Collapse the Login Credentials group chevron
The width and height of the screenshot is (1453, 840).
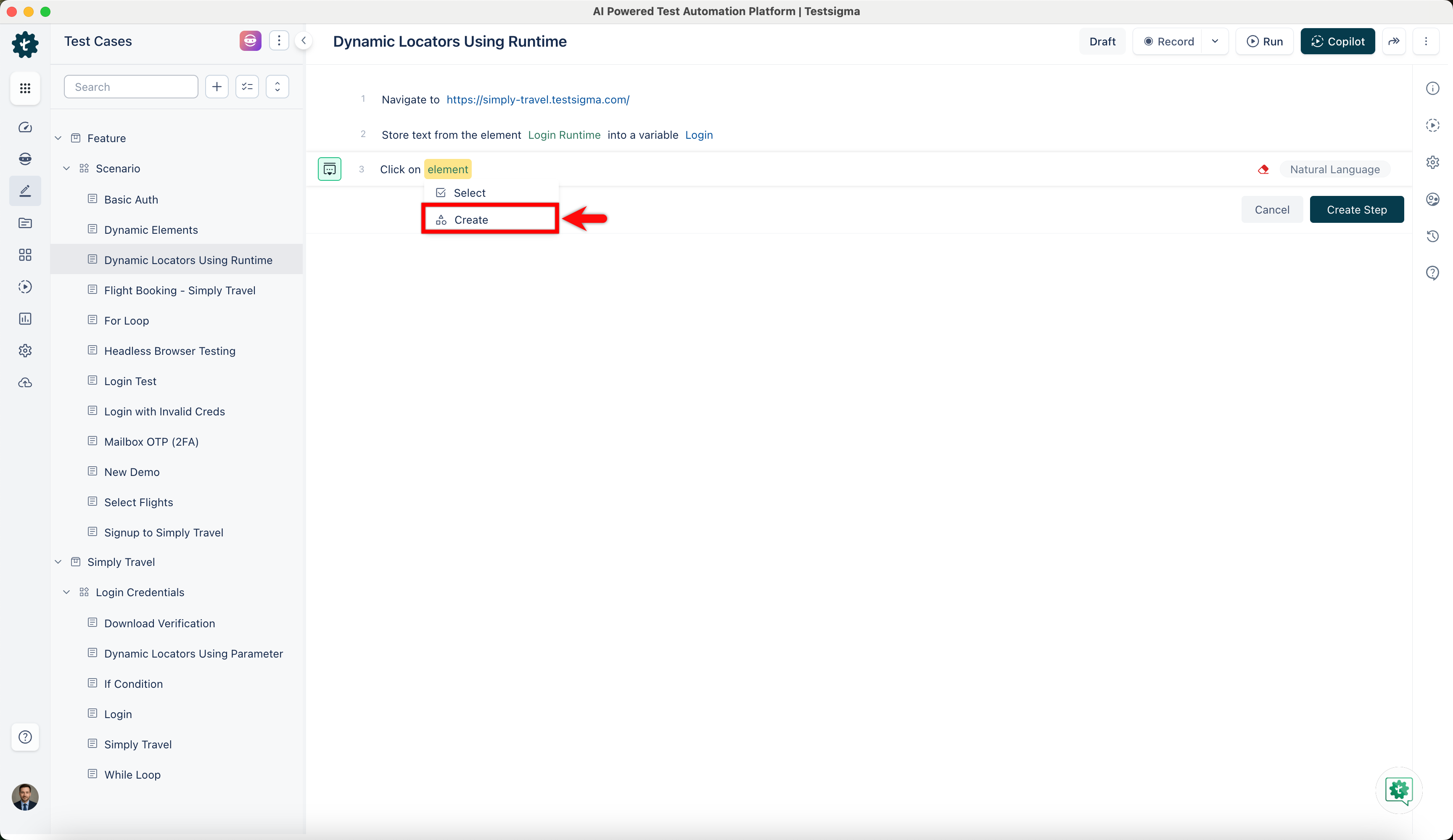[x=67, y=592]
